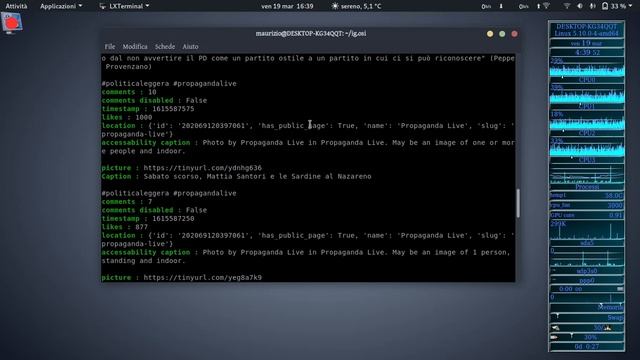
Task: Click the 'likes : 1000' line
Action: pos(127,117)
